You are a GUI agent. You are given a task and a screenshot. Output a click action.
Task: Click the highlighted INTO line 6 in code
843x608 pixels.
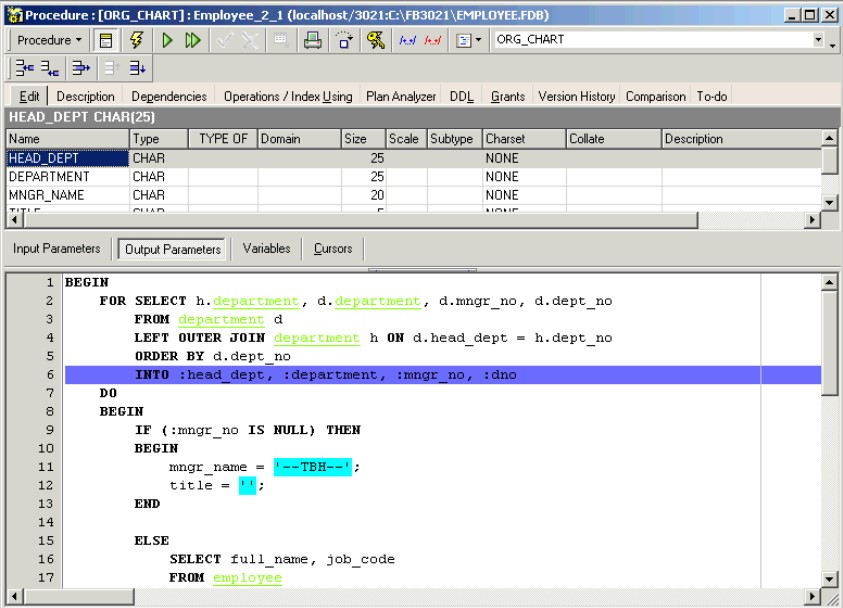(x=442, y=375)
